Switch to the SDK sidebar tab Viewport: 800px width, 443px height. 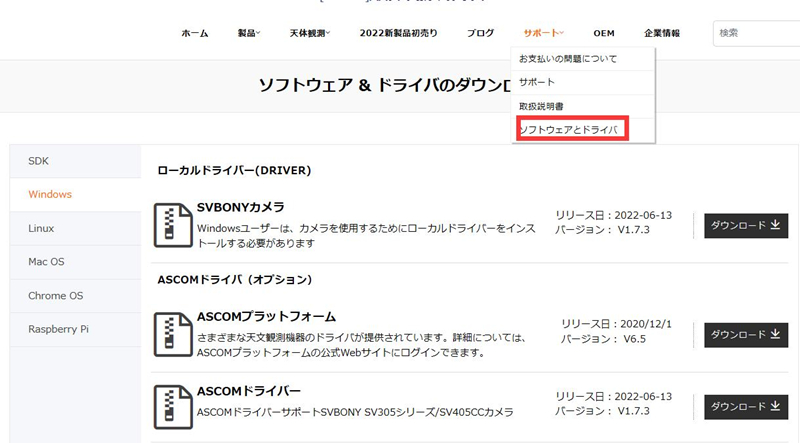pyautogui.click(x=39, y=161)
